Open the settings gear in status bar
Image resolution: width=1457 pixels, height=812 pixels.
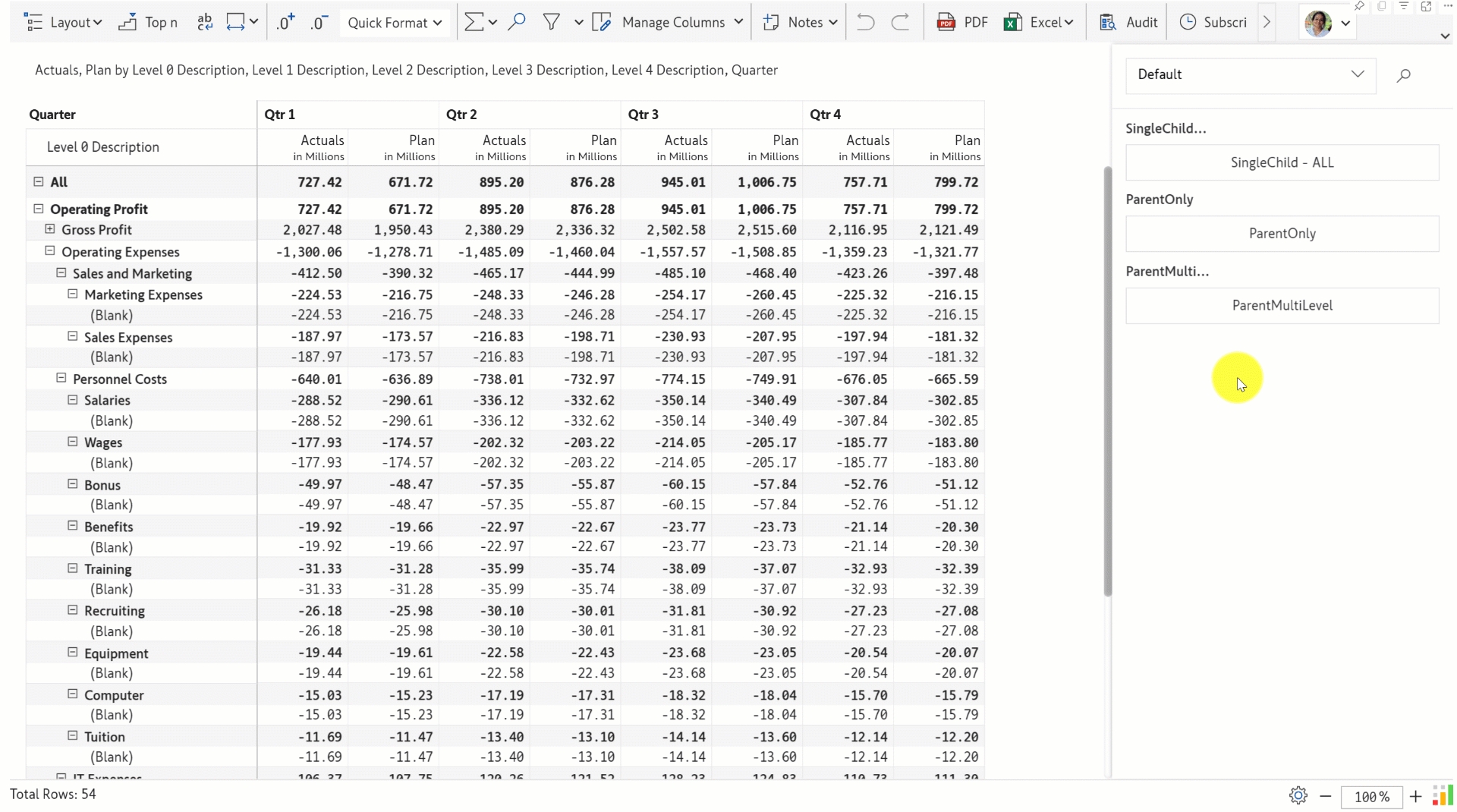coord(1298,795)
